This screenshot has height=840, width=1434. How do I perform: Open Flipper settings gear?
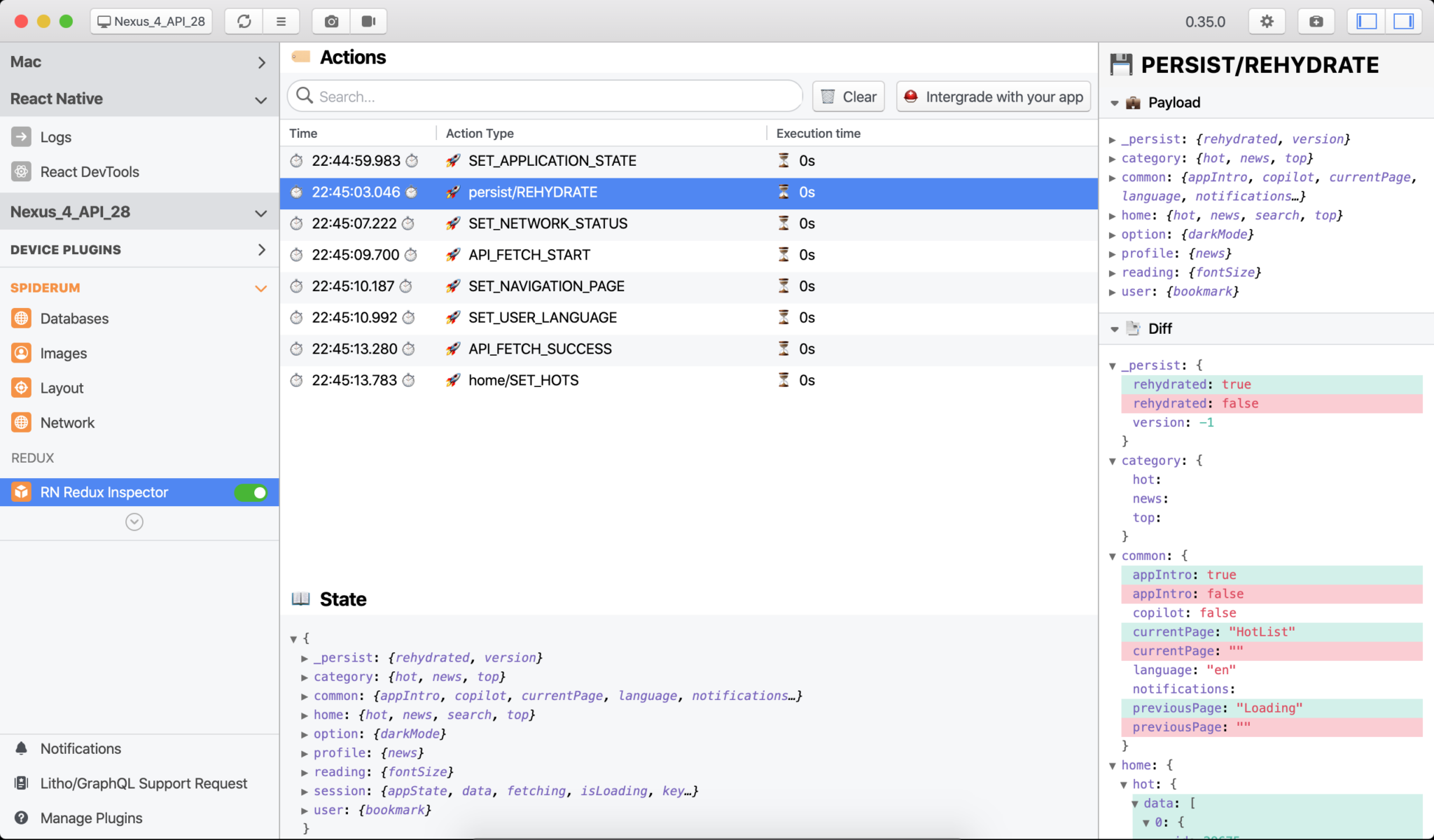[1266, 21]
